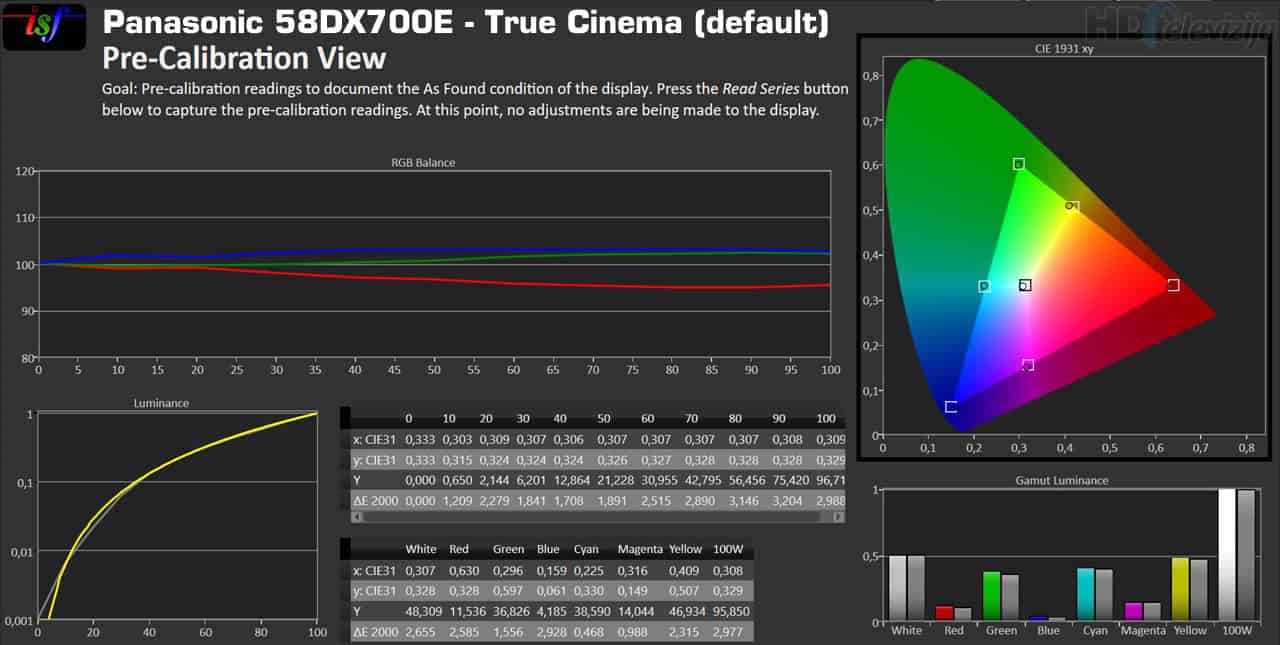Image resolution: width=1280 pixels, height=645 pixels.
Task: Select the white point marker on CIE chart
Action: [1025, 285]
